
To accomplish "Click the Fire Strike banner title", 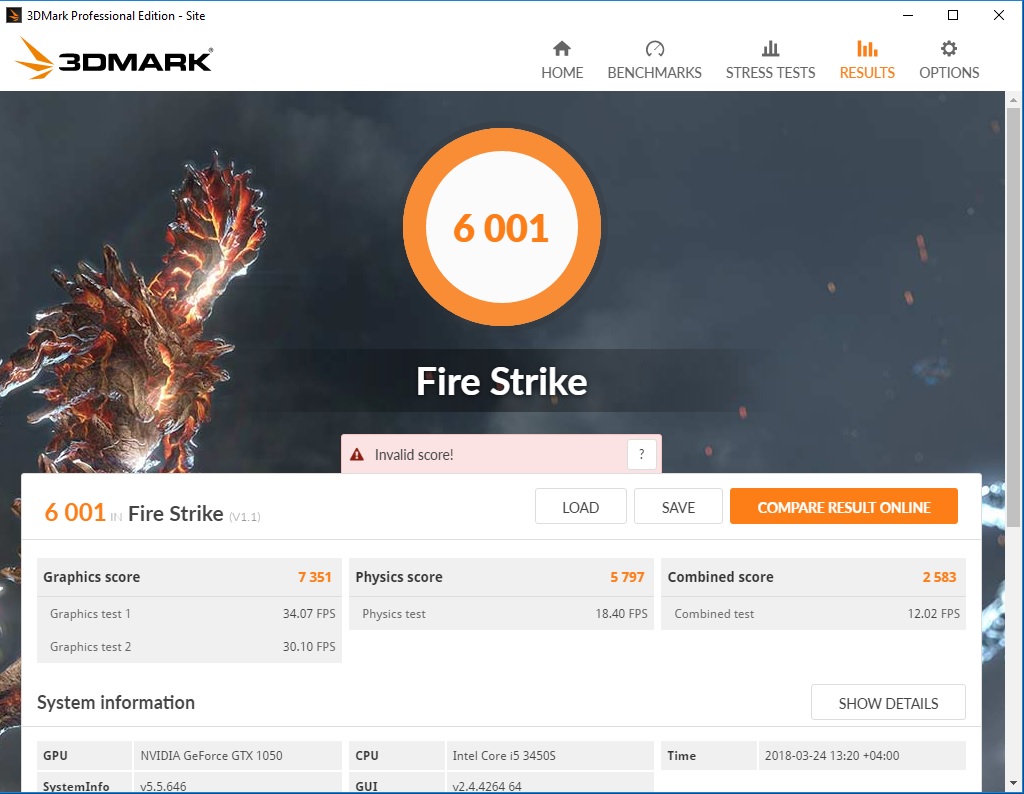I will [x=502, y=381].
